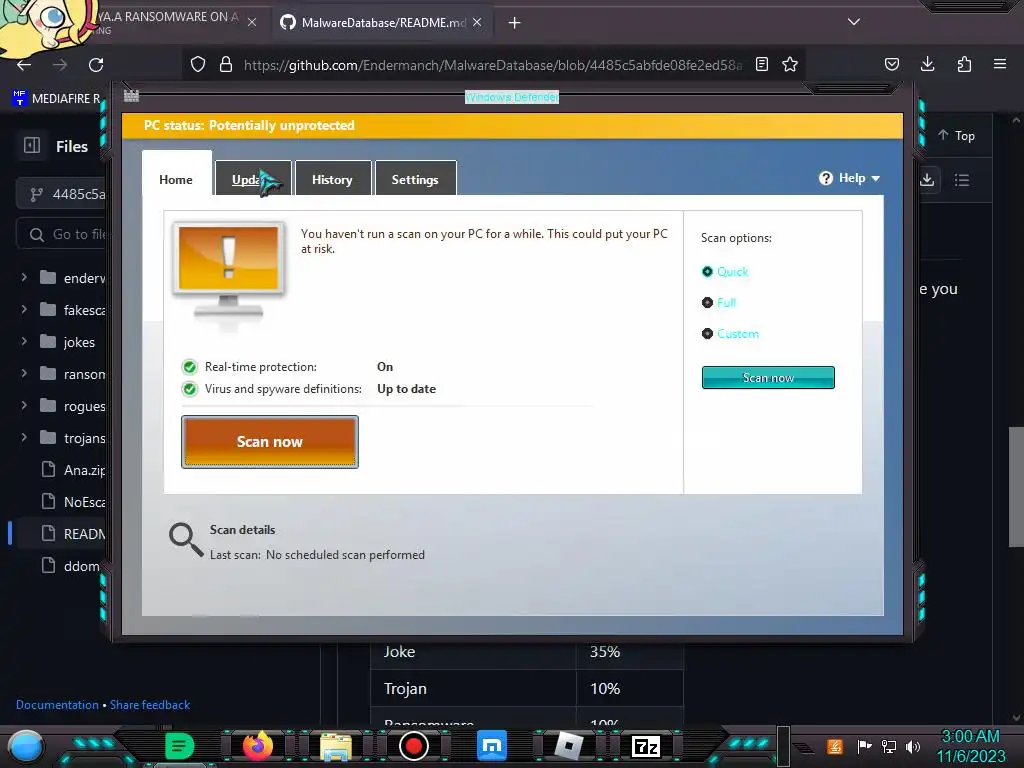Close the MalwareDatabase README tab
The height and width of the screenshot is (768, 1024).
[x=477, y=22]
